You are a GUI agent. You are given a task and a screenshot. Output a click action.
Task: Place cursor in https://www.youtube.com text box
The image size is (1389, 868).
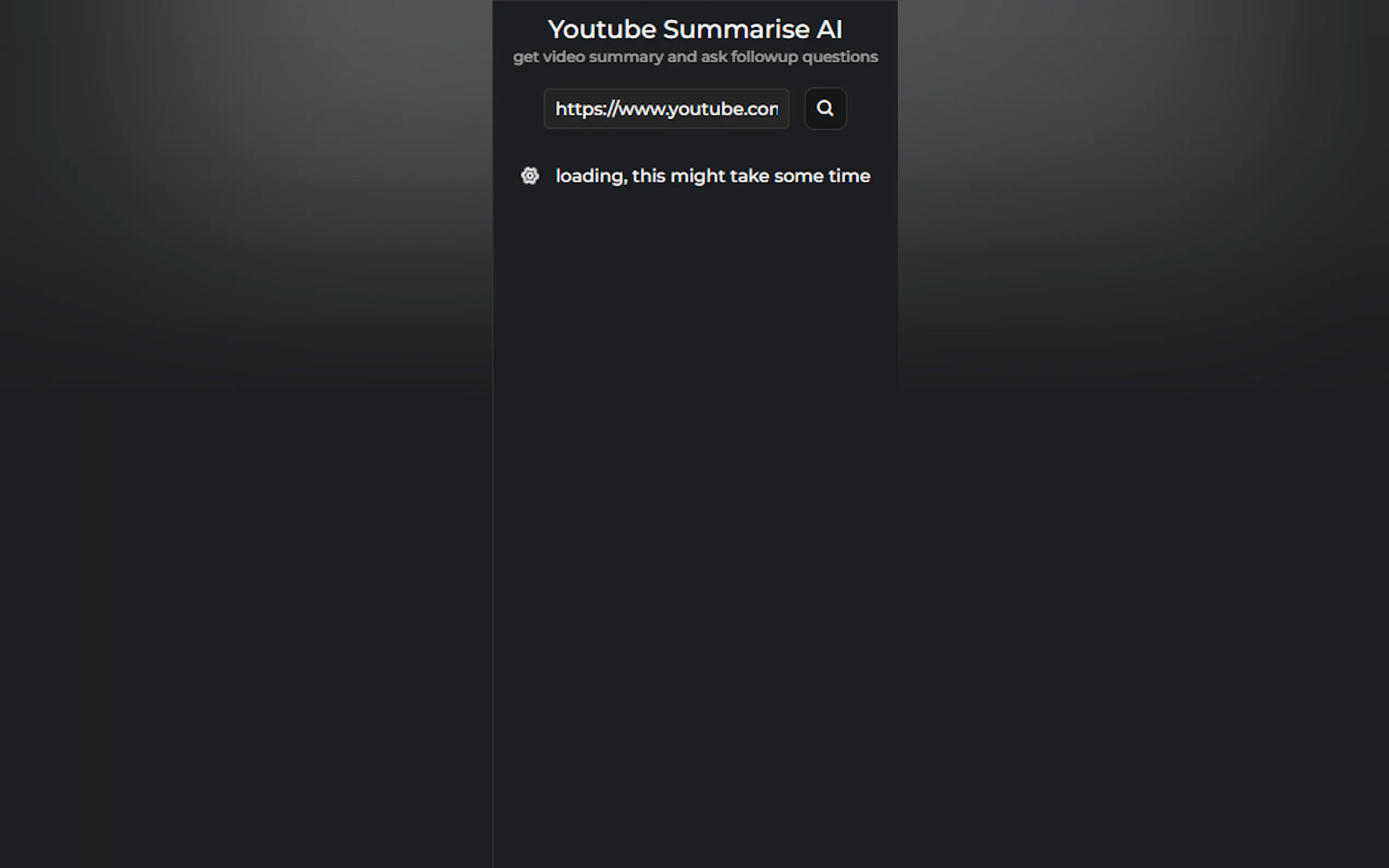pos(666,108)
